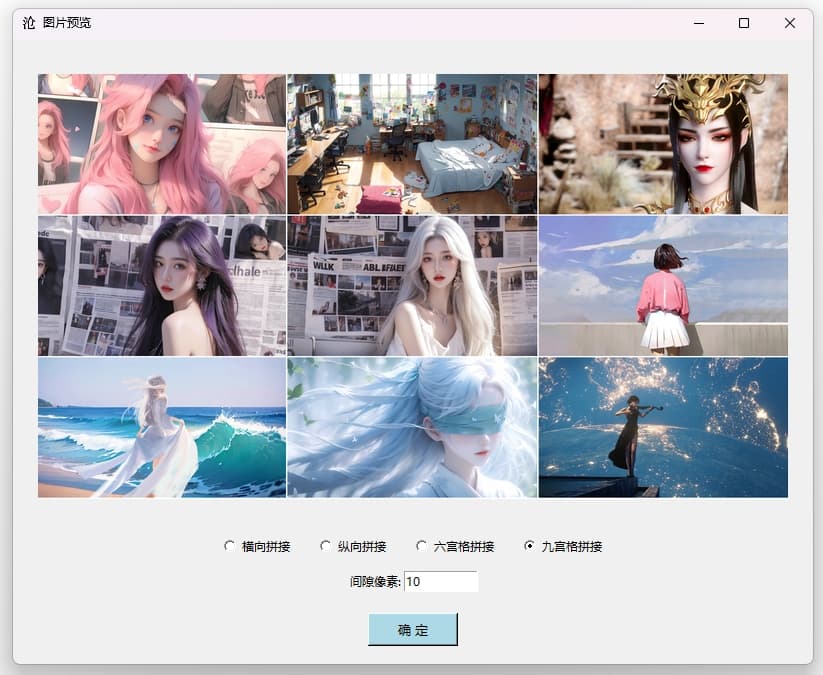Select the 九宫格拼接 radio option
823x675 pixels.
coord(530,546)
